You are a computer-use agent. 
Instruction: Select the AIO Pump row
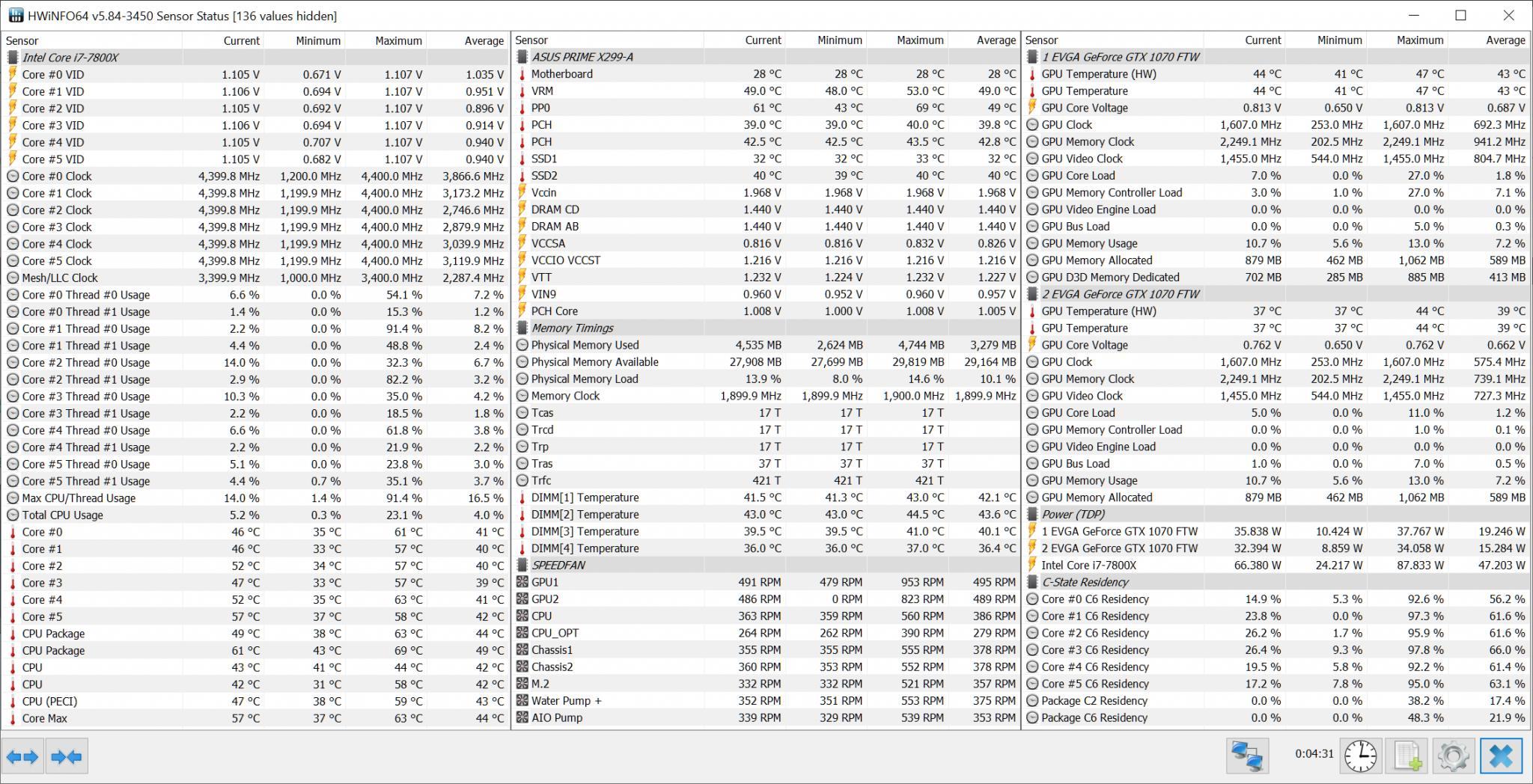pyautogui.click(x=766, y=717)
